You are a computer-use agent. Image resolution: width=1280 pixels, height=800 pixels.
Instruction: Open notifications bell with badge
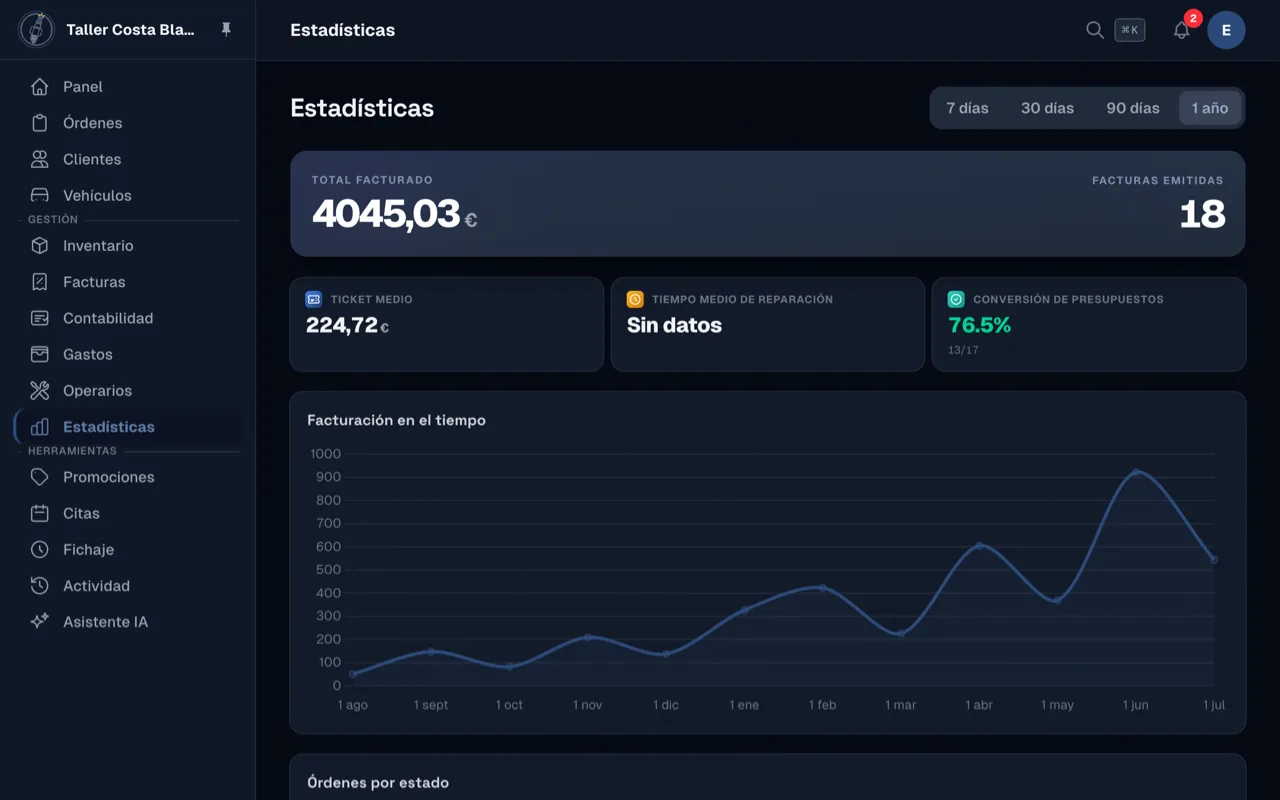(1182, 30)
